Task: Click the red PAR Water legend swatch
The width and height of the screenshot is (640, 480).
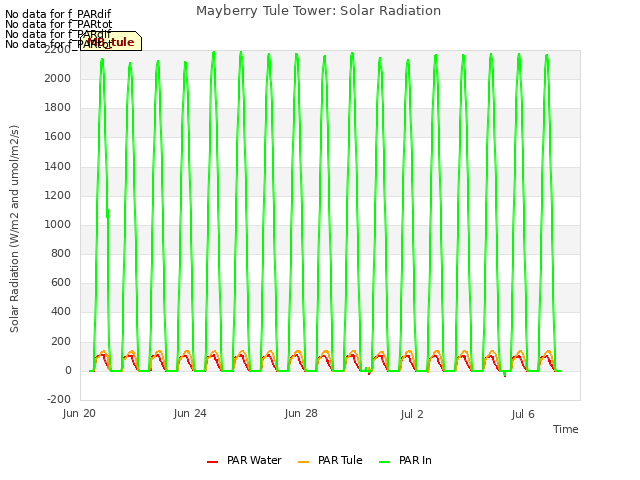Action: click(x=212, y=462)
